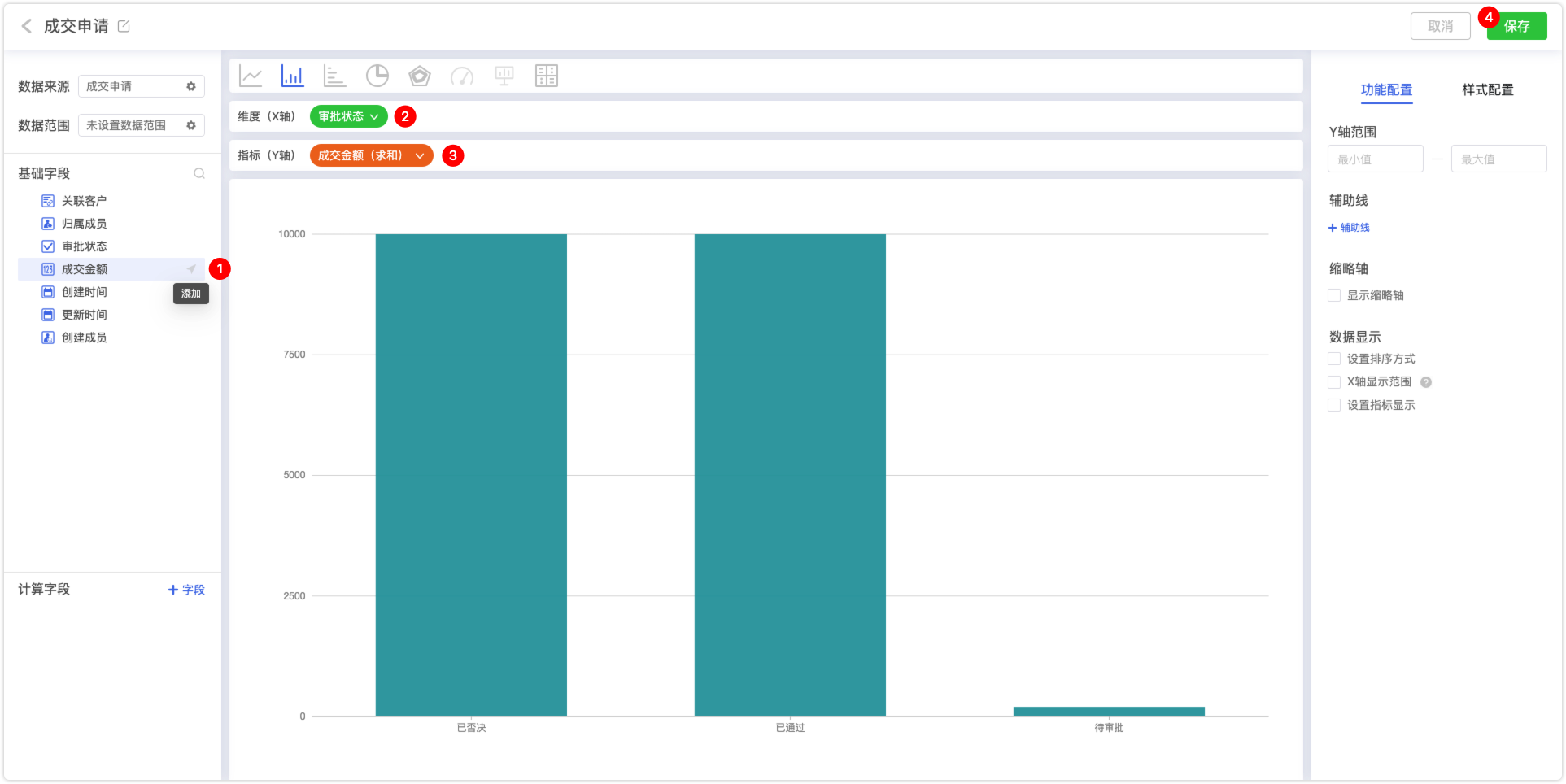Search 基础字段 with magnifier icon
This screenshot has width=1566, height=784.
pos(199,173)
